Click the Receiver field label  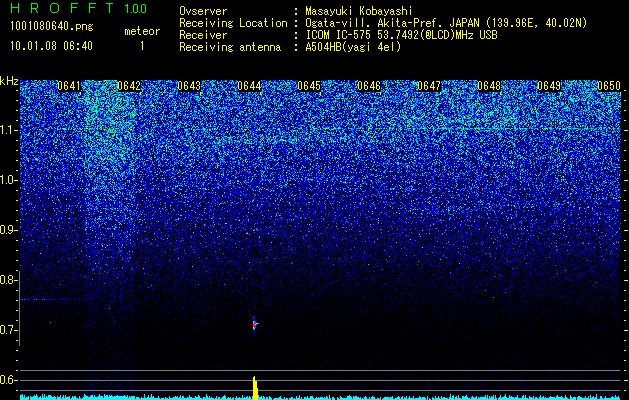(203, 35)
